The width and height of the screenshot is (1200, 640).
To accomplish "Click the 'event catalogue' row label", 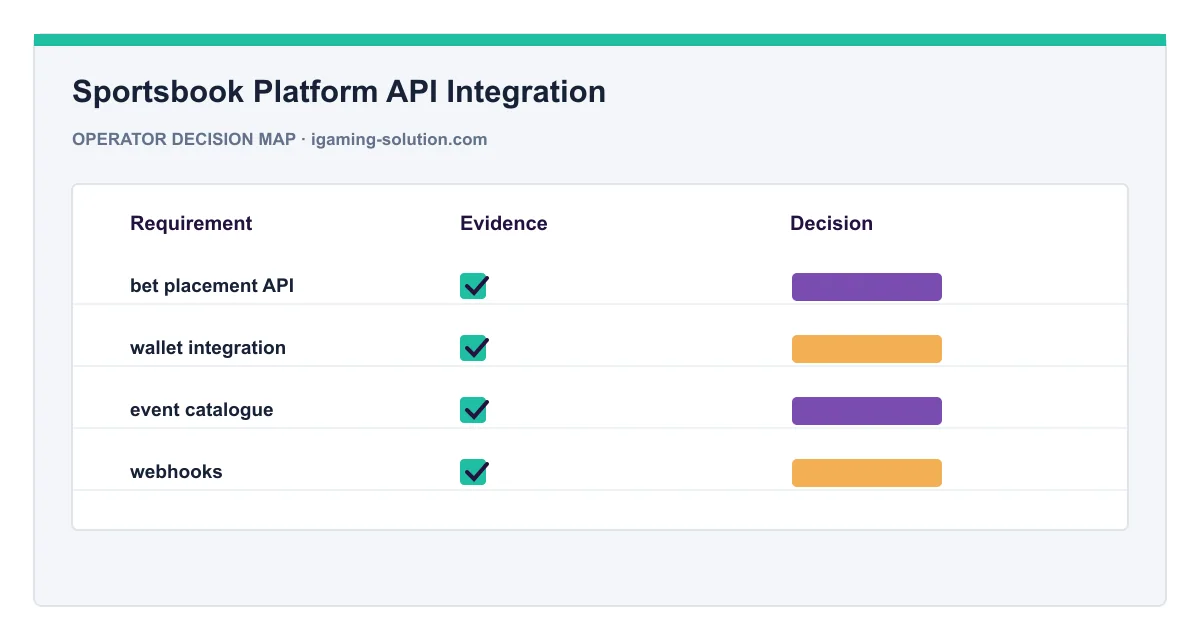I will tap(202, 410).
